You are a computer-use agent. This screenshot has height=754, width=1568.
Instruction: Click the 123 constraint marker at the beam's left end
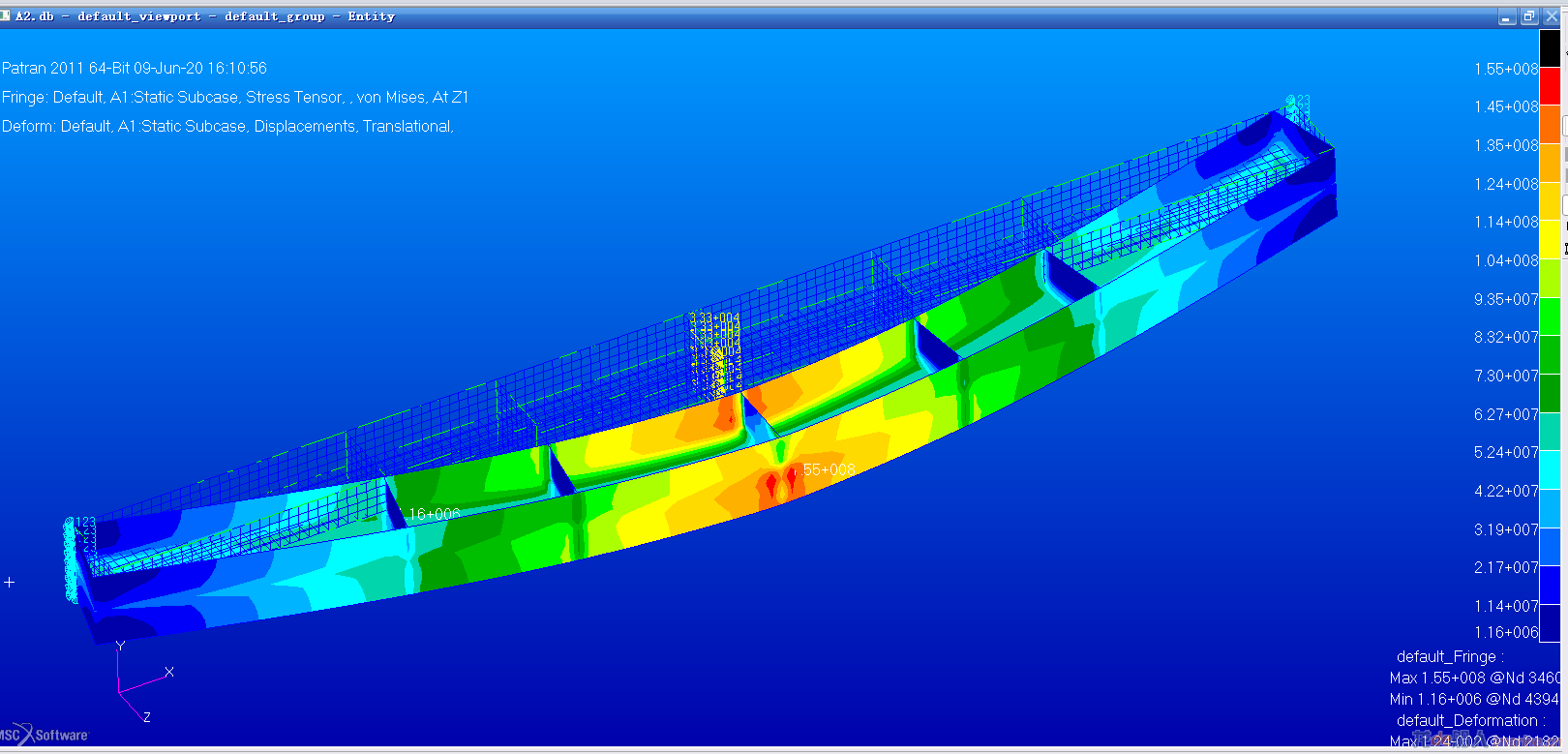(x=86, y=523)
